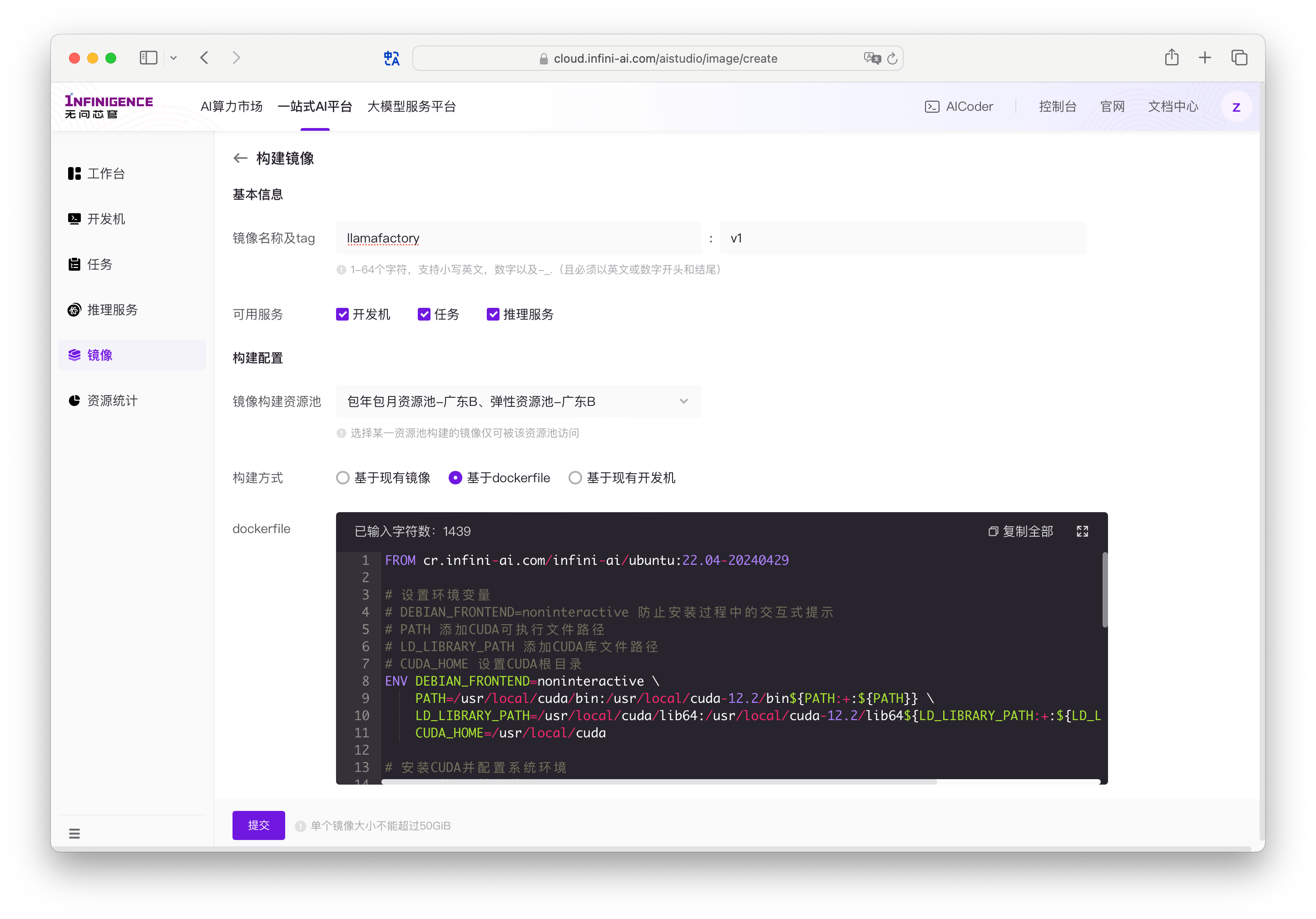Click the user avatar Z icon
1316x919 pixels.
1237,107
